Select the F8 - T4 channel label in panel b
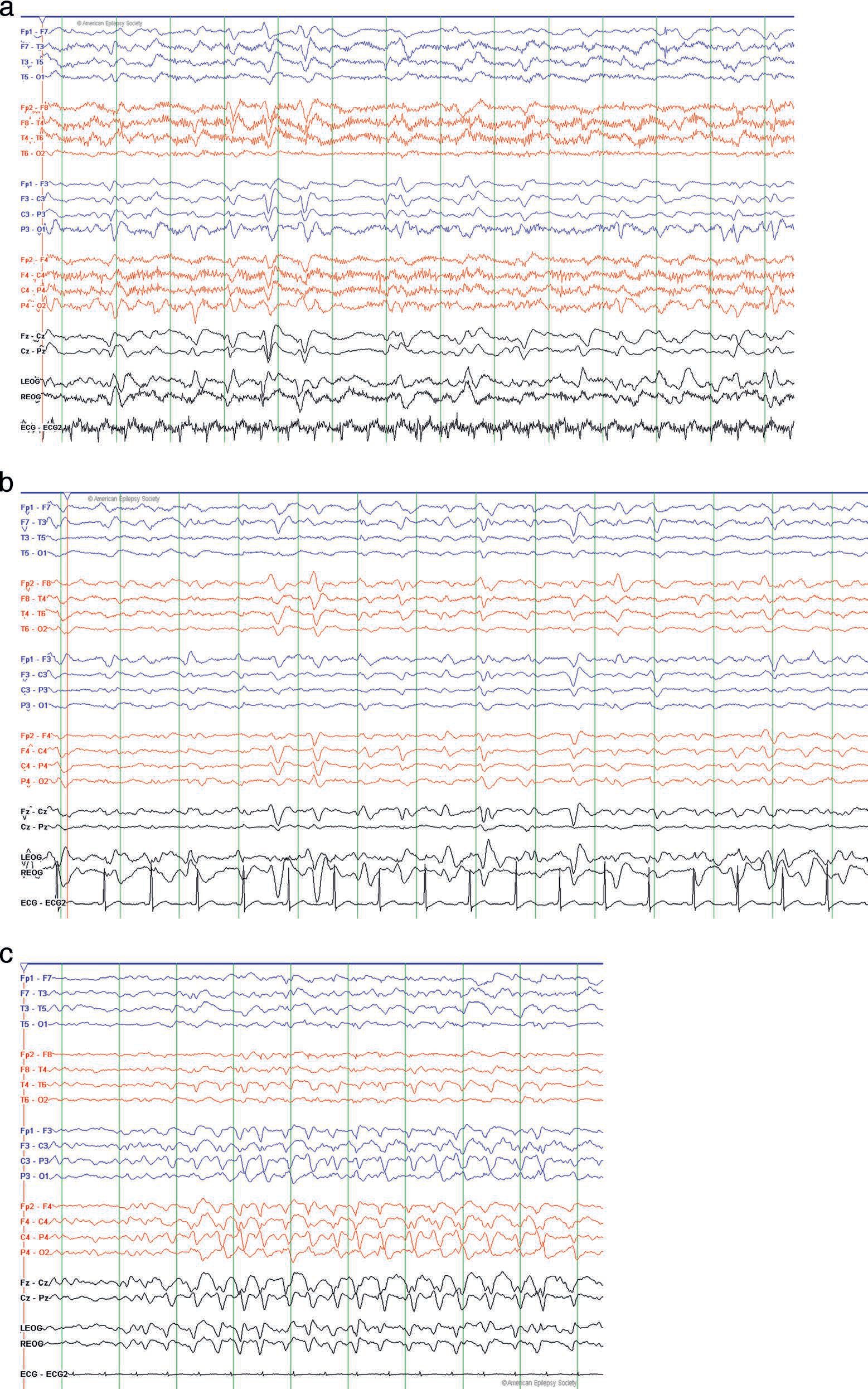The height and width of the screenshot is (1389, 868). (35, 598)
